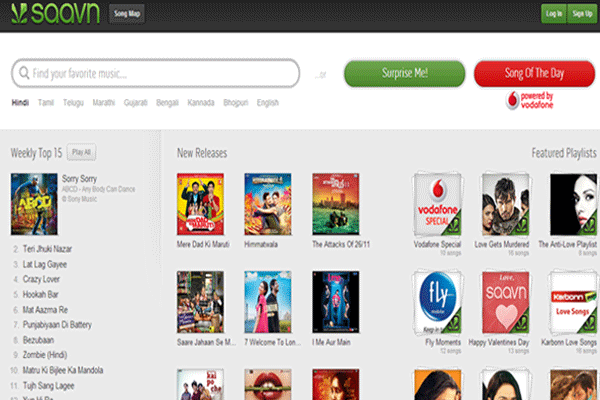Select the Hindi language tab

(x=20, y=103)
